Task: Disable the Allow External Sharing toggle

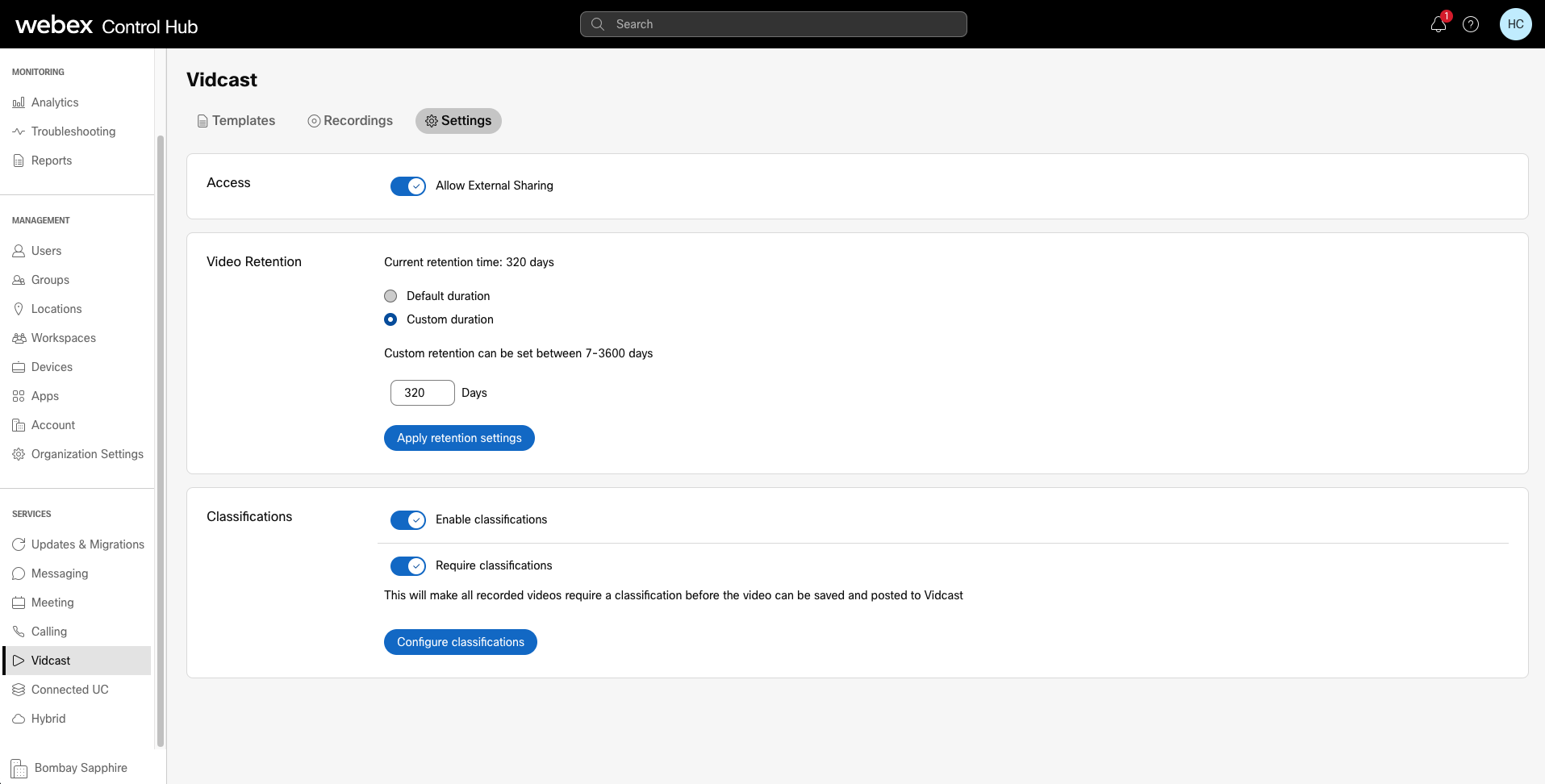Action: pyautogui.click(x=408, y=186)
